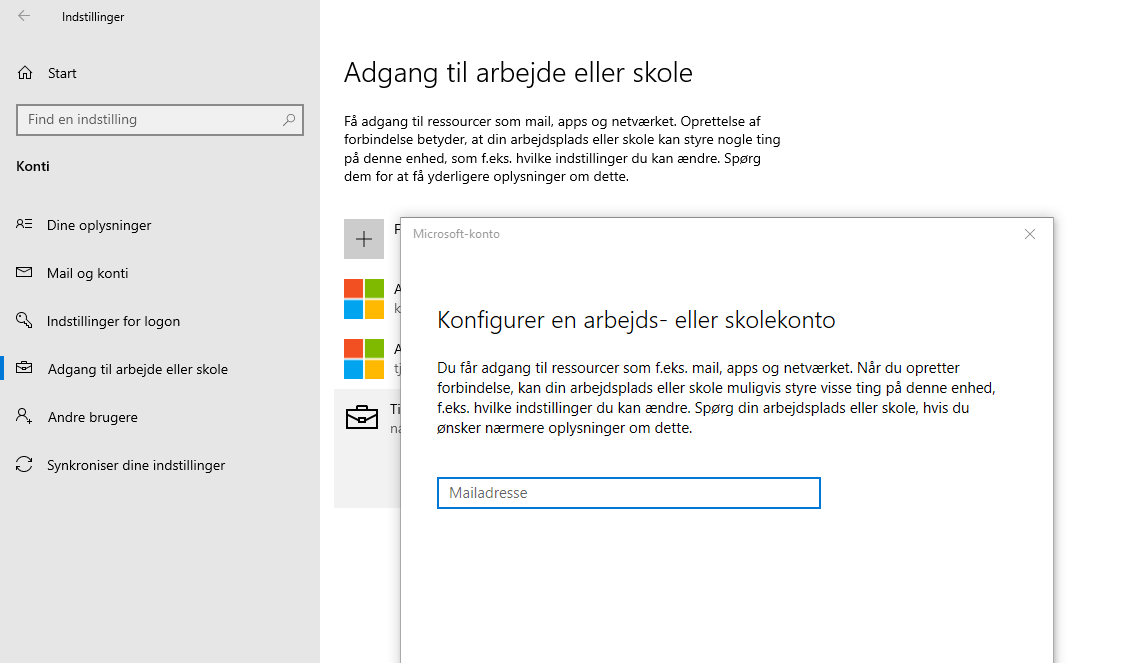Click the Synkroniser dine indstillinger sync icon
The height and width of the screenshot is (663, 1127).
coord(24,465)
